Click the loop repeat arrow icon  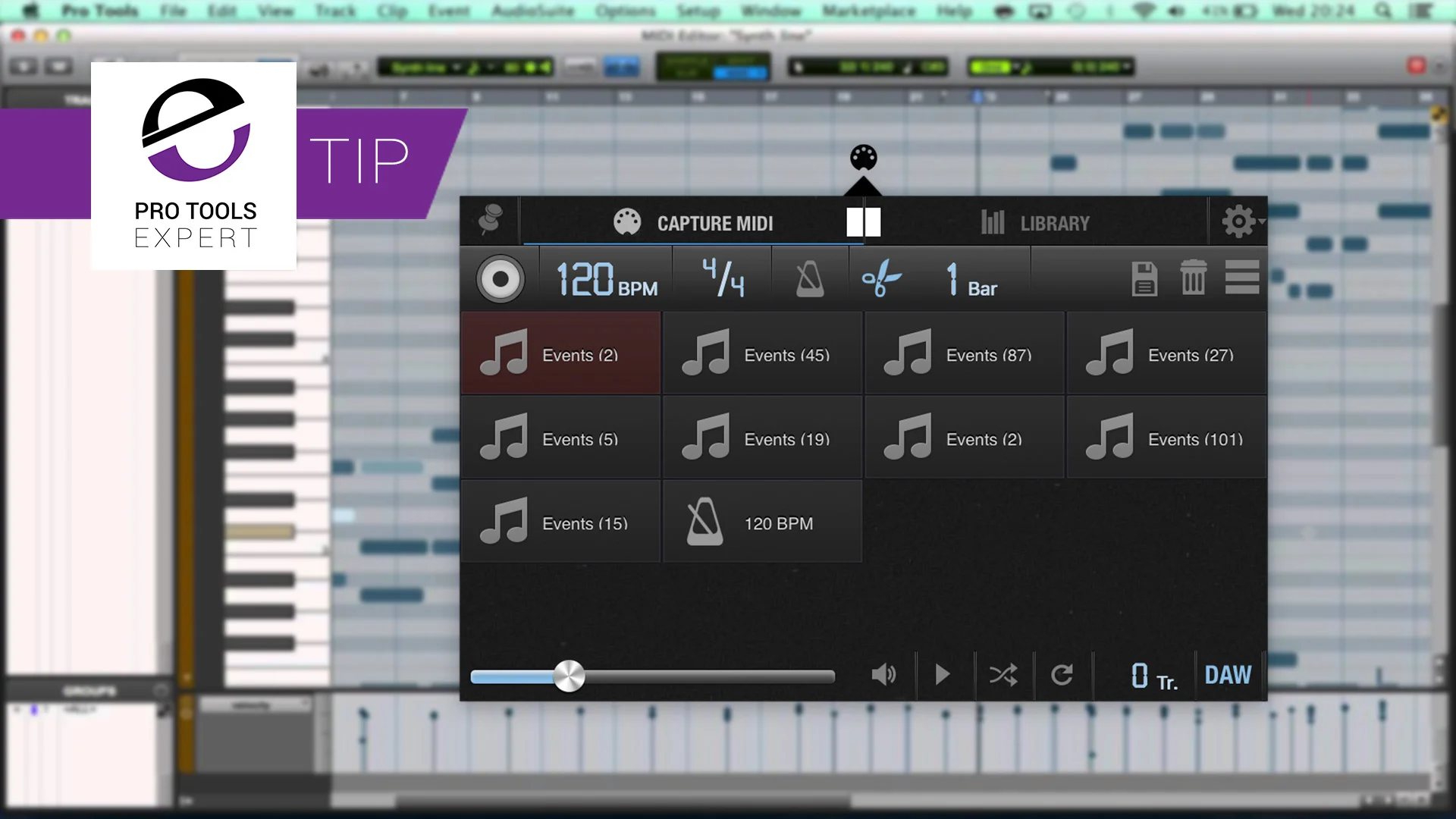tap(1062, 675)
